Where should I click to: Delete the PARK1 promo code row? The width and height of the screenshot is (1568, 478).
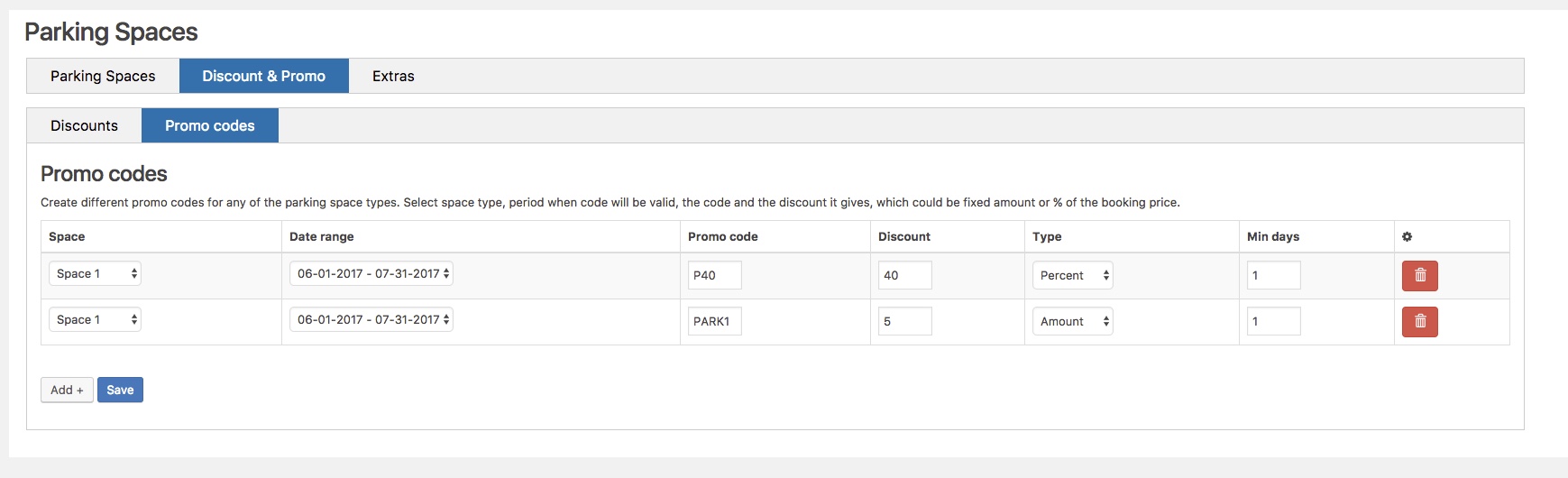(1419, 322)
